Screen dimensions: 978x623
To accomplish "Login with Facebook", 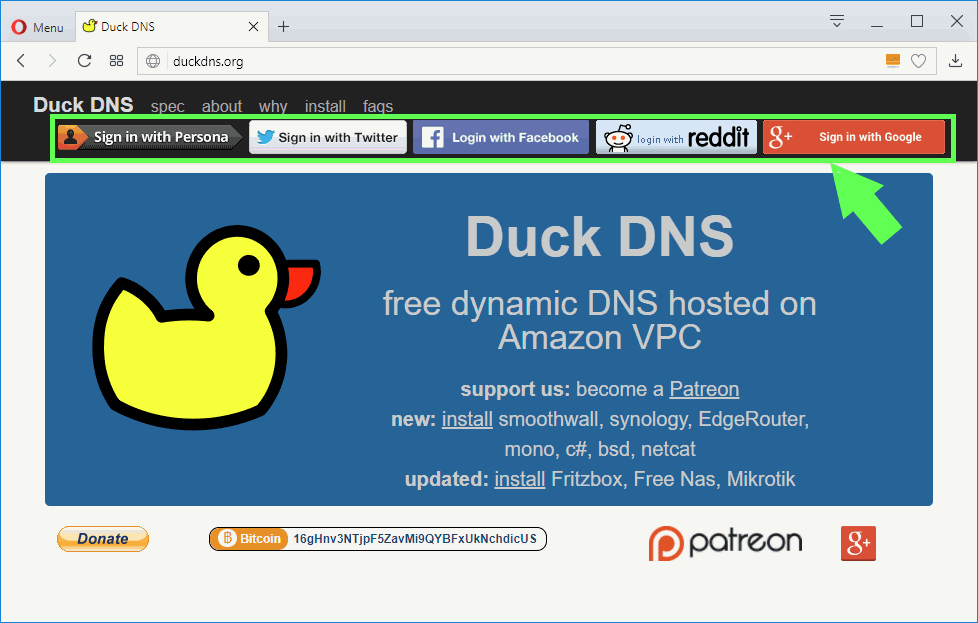I will click(x=501, y=137).
